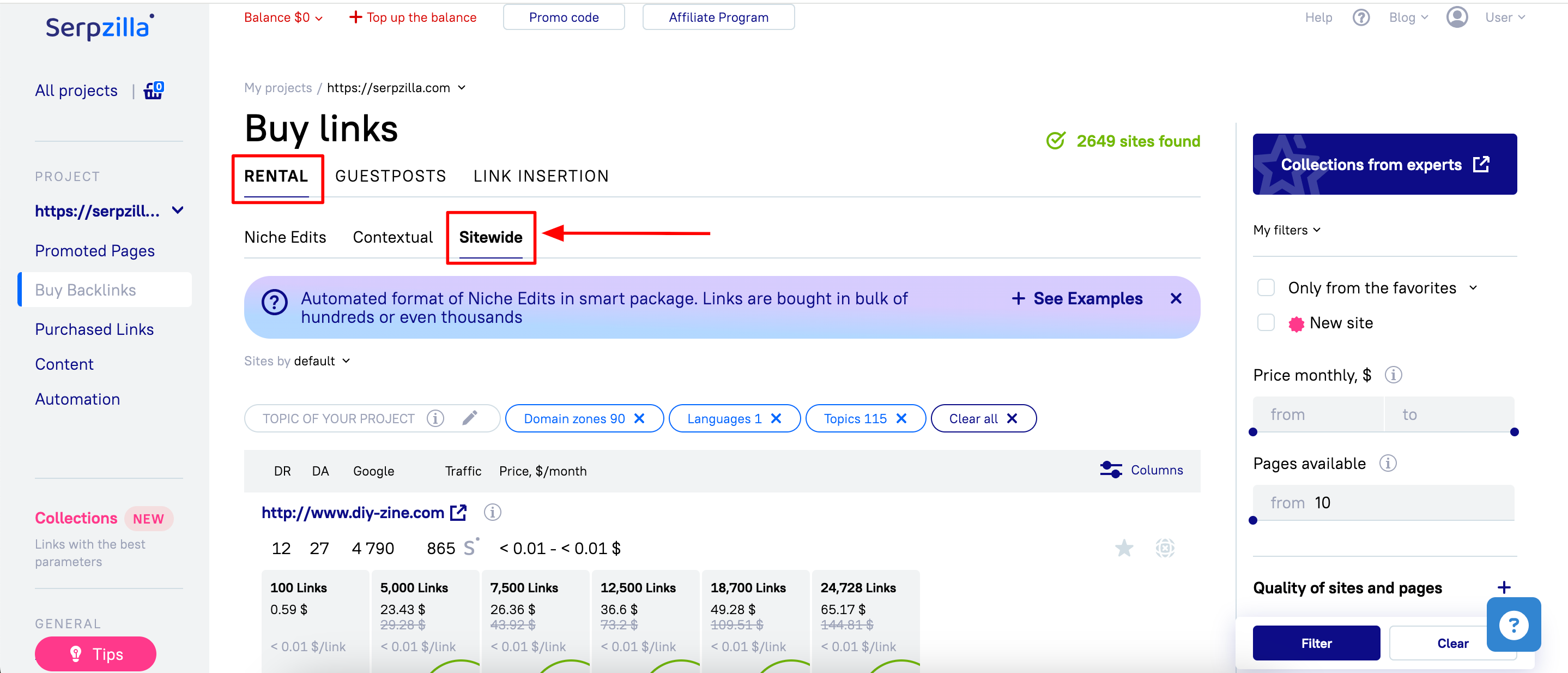Remove the Languages 1 filter

[776, 418]
